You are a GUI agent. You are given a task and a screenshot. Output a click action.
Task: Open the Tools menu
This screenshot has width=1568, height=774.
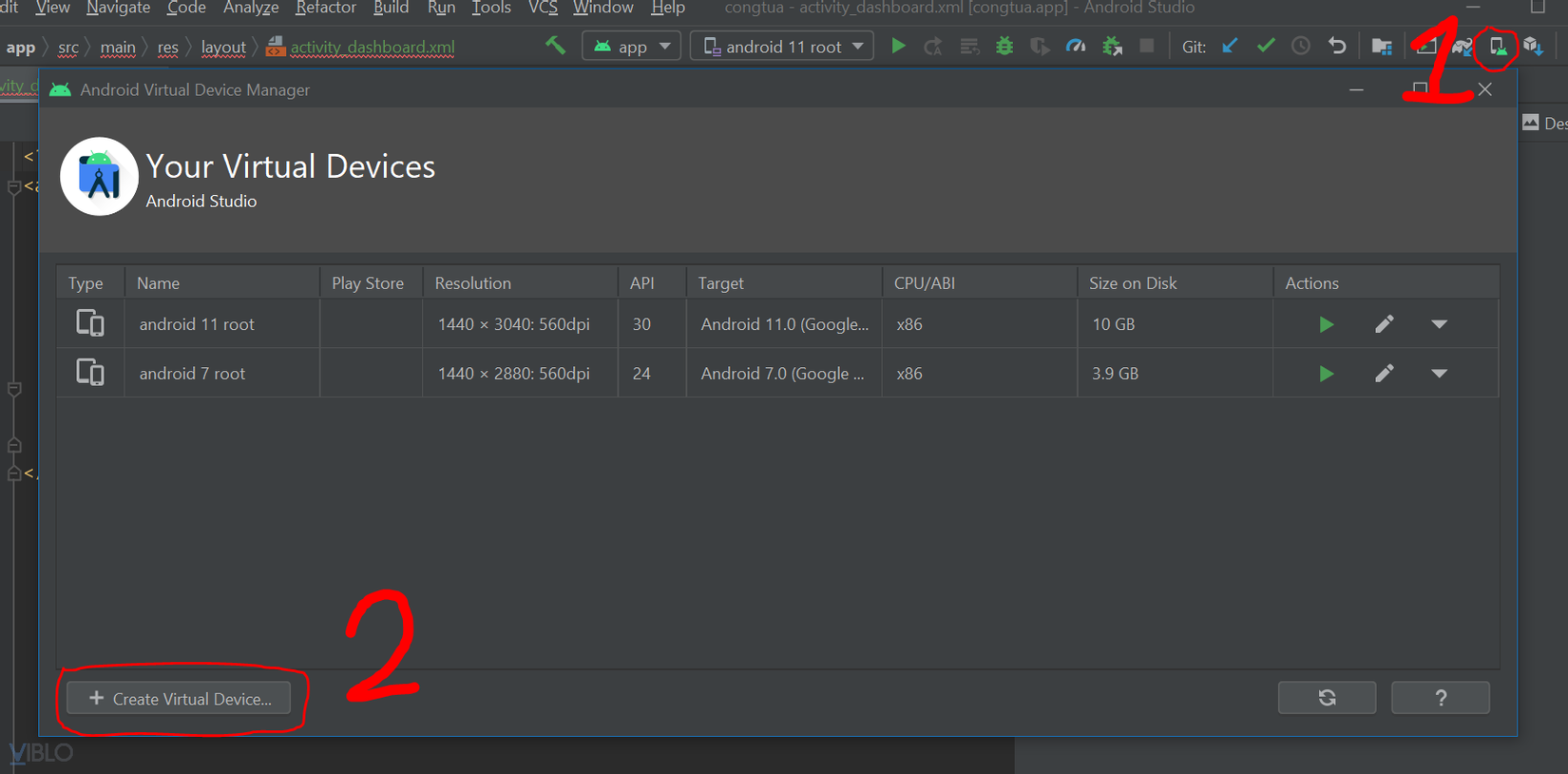point(491,9)
